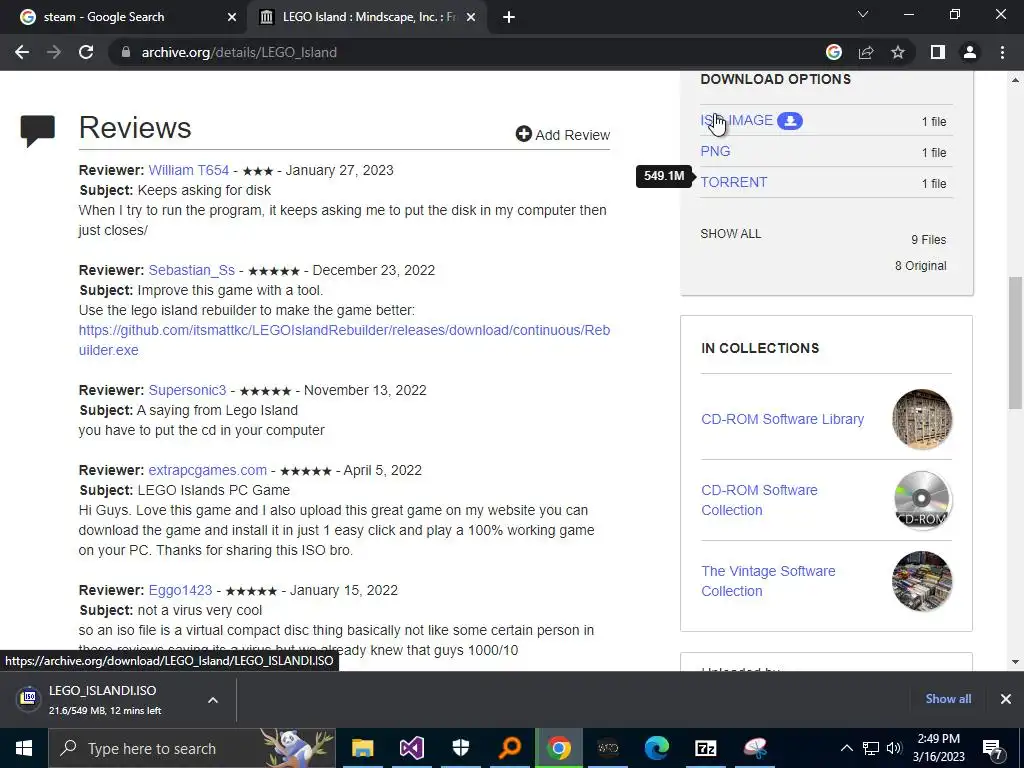The height and width of the screenshot is (768, 1024).
Task: Open the volume tray icon
Action: tap(894, 748)
